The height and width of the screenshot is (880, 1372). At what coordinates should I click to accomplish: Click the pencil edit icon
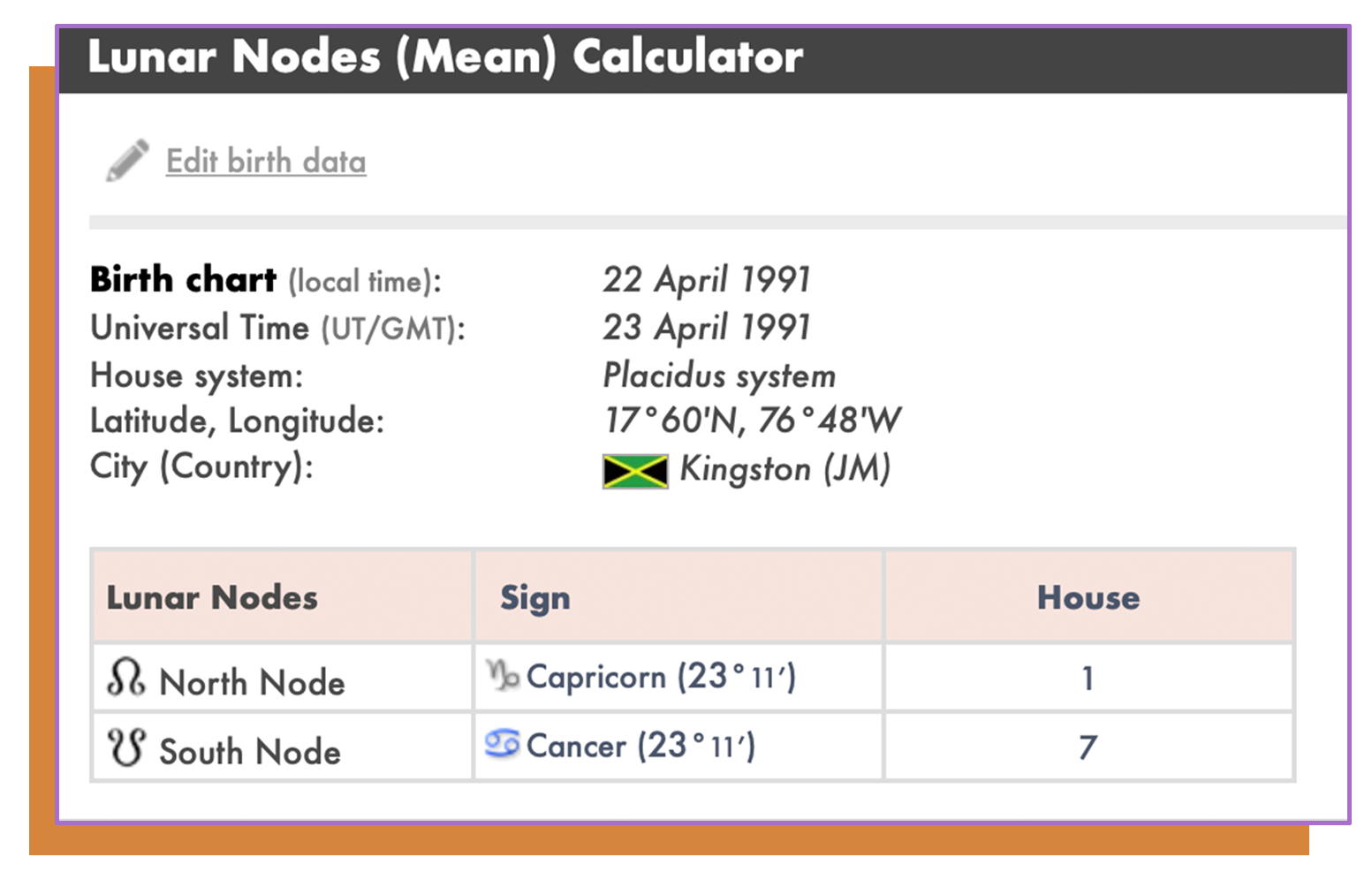(126, 159)
